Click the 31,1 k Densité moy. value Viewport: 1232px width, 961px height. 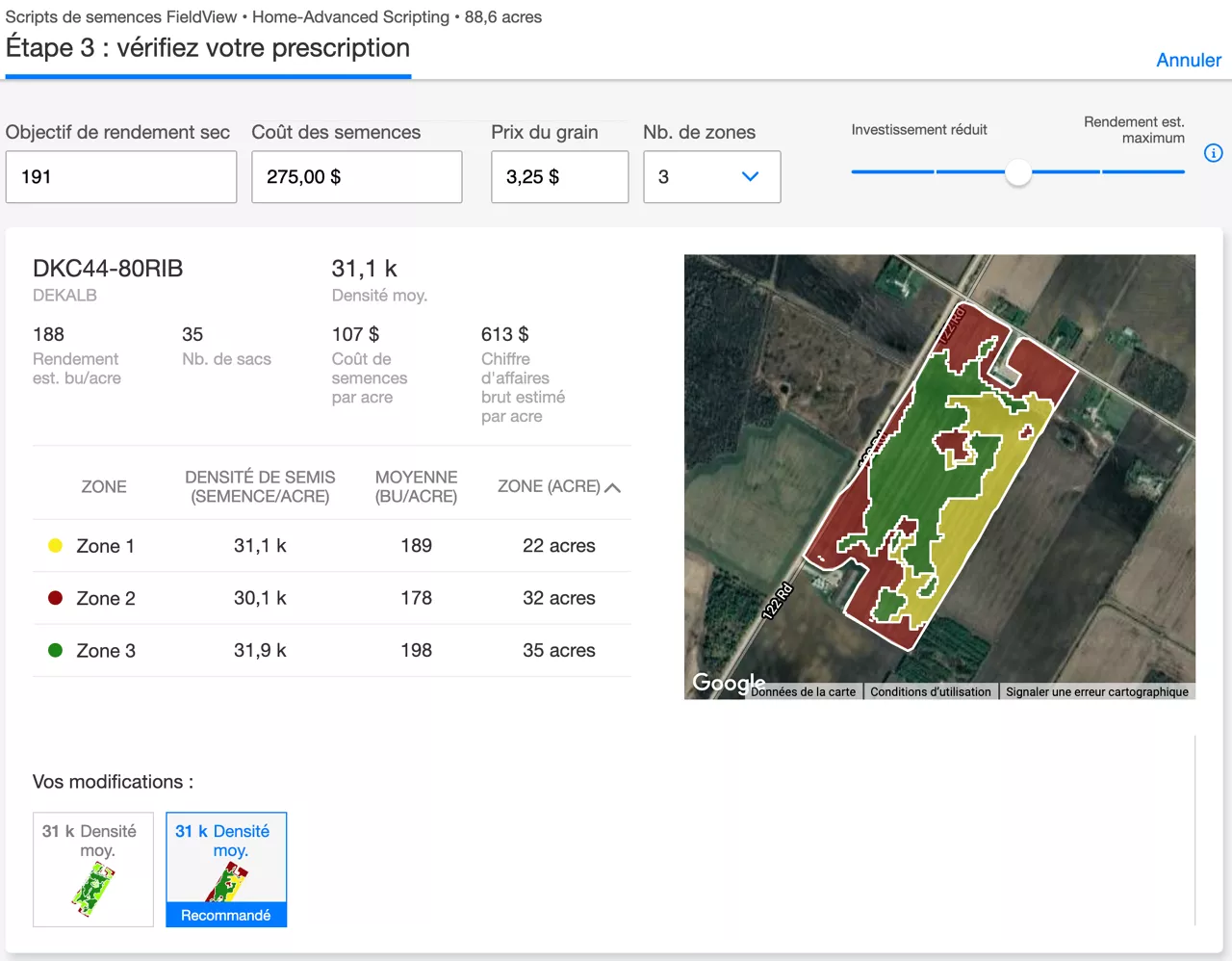click(364, 269)
